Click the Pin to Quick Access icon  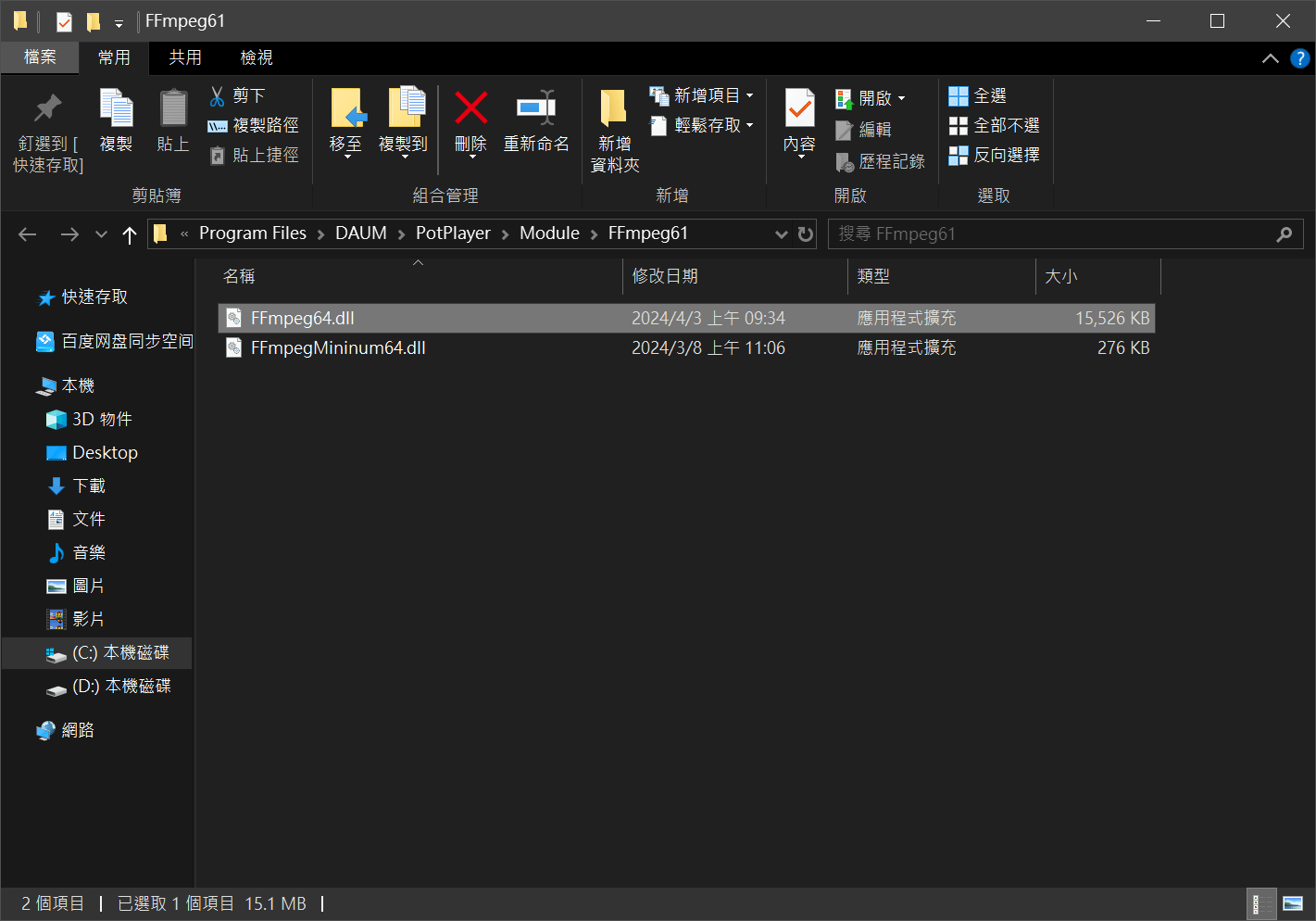47,109
